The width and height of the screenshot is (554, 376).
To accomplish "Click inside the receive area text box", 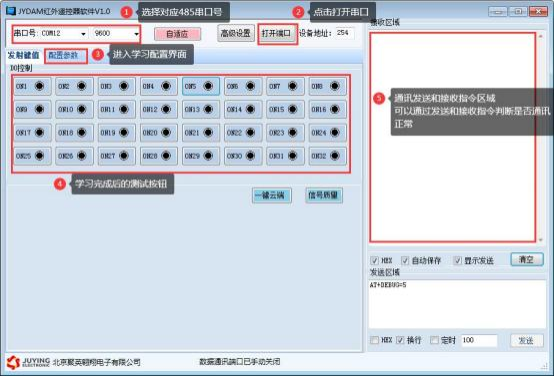I will tap(453, 137).
